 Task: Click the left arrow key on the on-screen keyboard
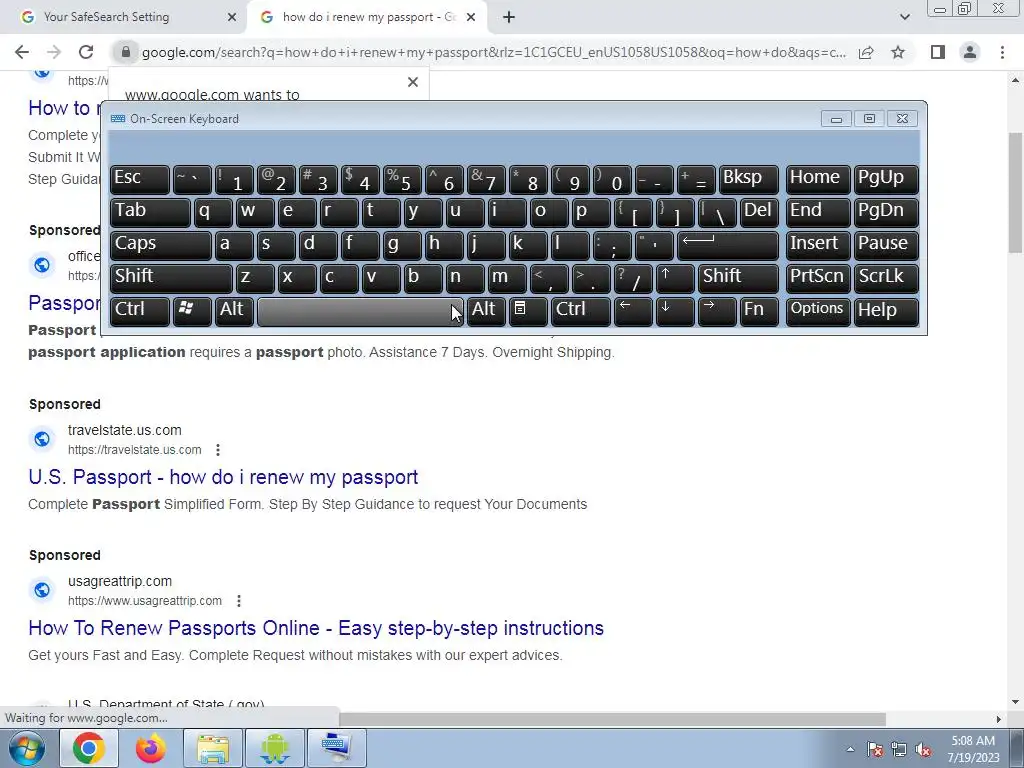click(x=633, y=310)
